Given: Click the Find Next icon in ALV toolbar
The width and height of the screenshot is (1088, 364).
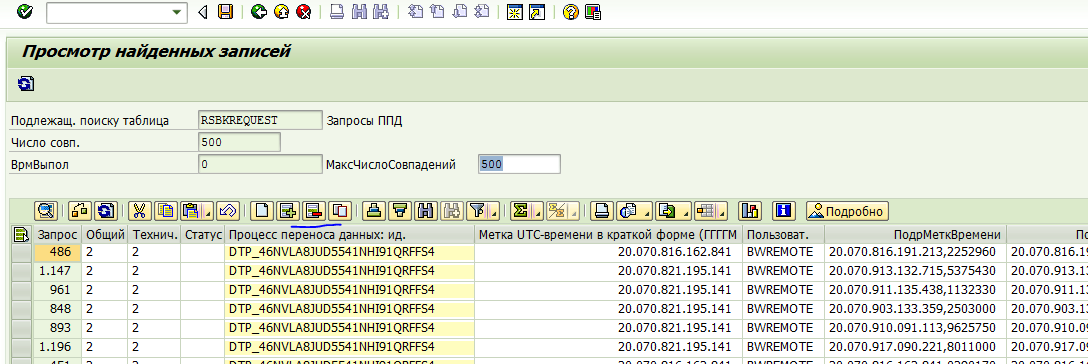Looking at the screenshot, I should pyautogui.click(x=452, y=210).
